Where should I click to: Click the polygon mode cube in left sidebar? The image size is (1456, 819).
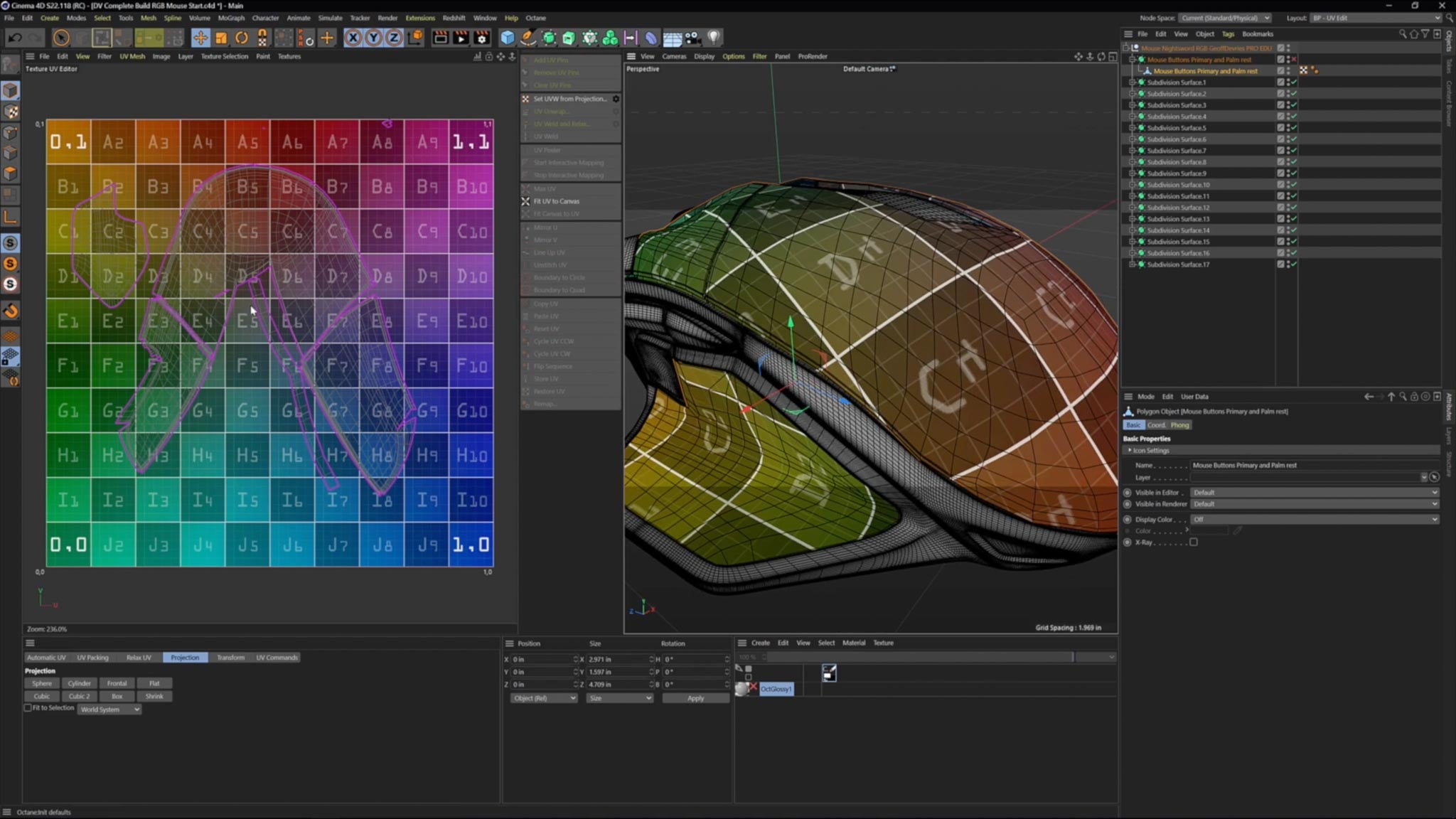click(x=11, y=173)
